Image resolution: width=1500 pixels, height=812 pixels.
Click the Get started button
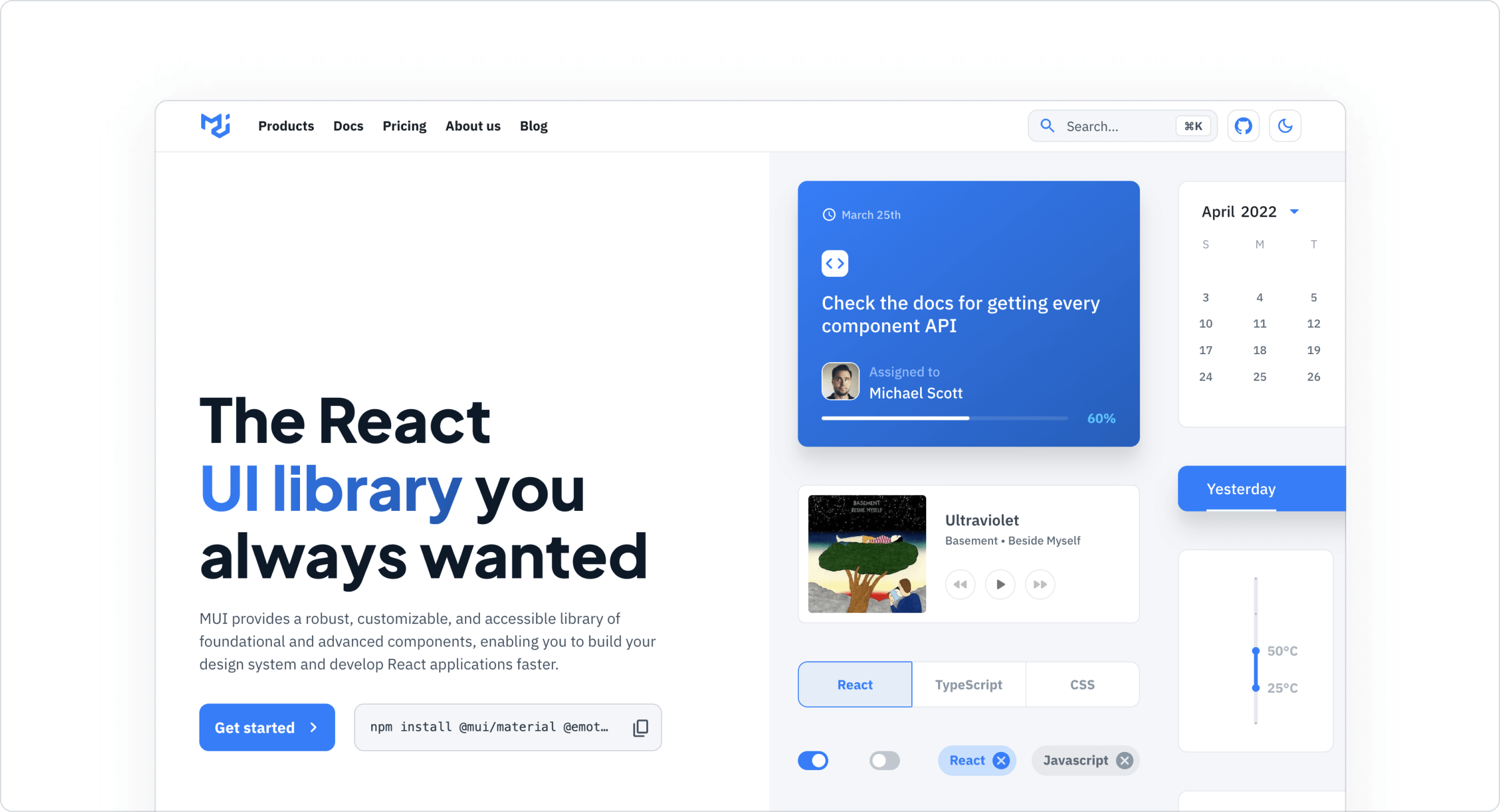(x=266, y=727)
